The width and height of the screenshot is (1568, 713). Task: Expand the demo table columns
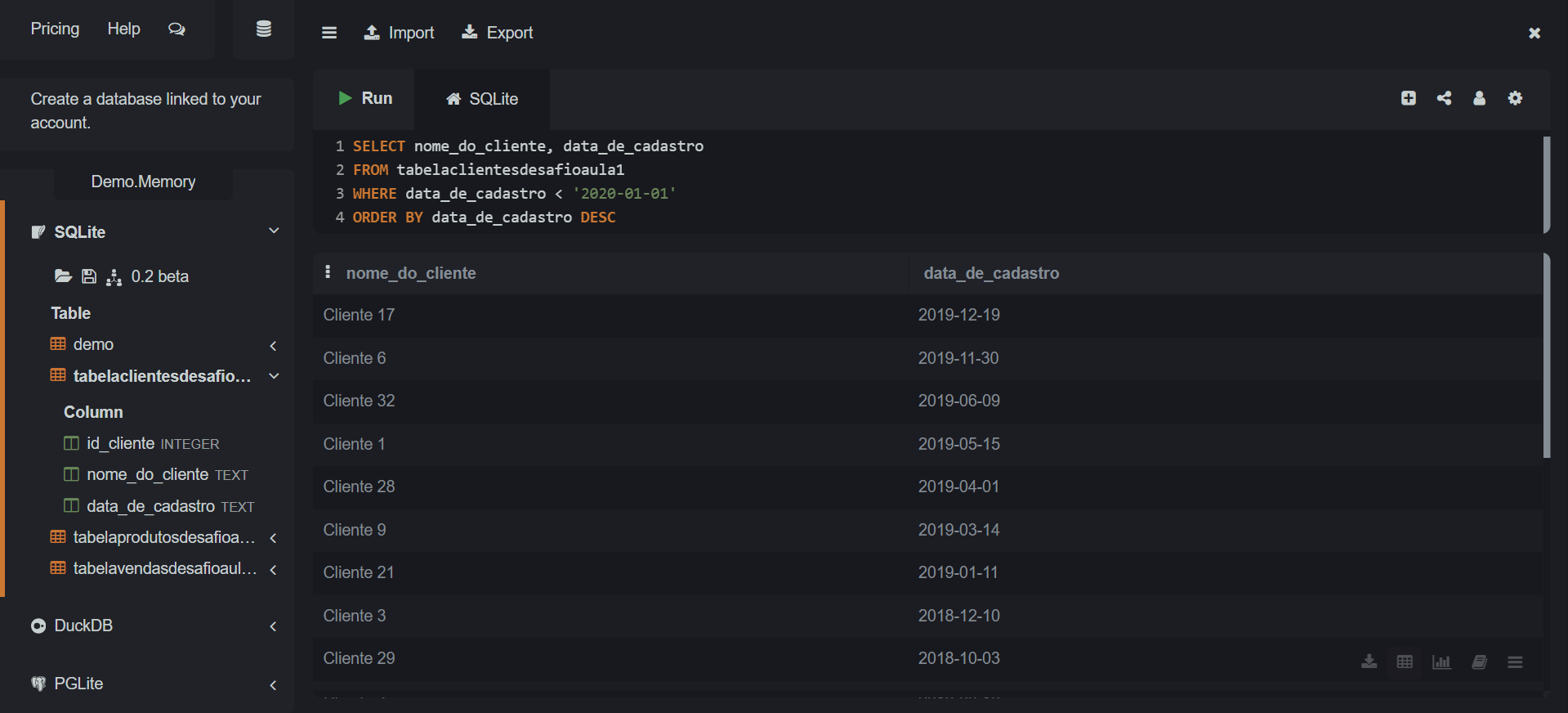[x=274, y=345]
